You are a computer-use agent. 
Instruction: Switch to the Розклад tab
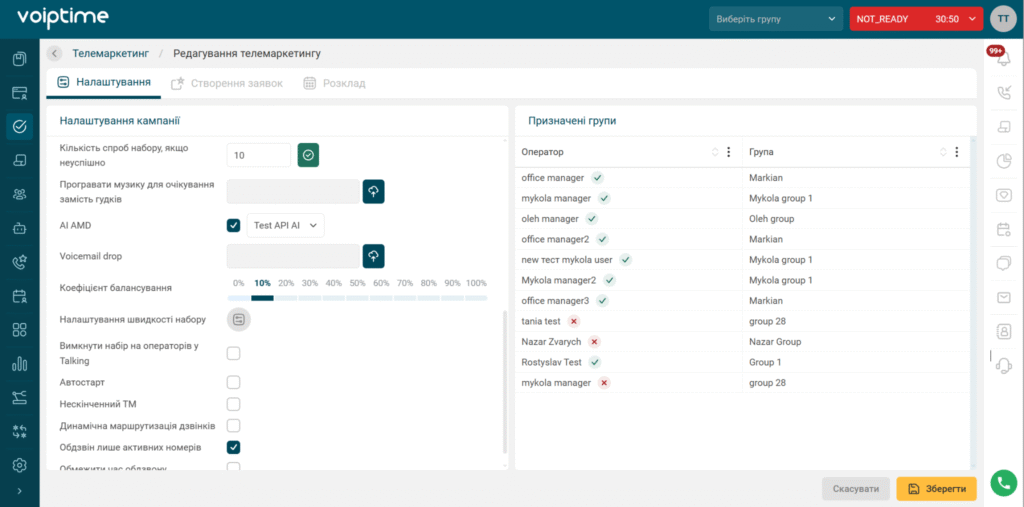[334, 84]
